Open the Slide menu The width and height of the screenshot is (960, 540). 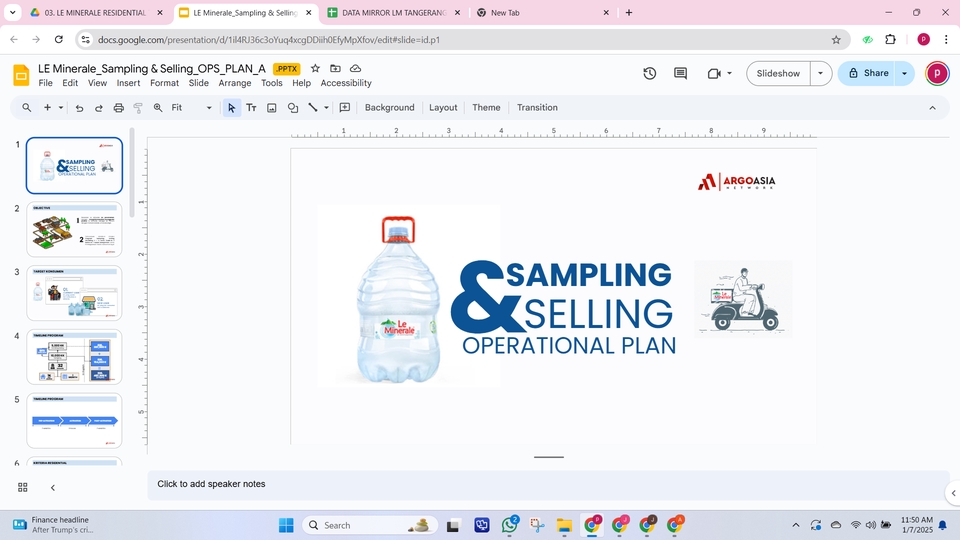coord(198,83)
